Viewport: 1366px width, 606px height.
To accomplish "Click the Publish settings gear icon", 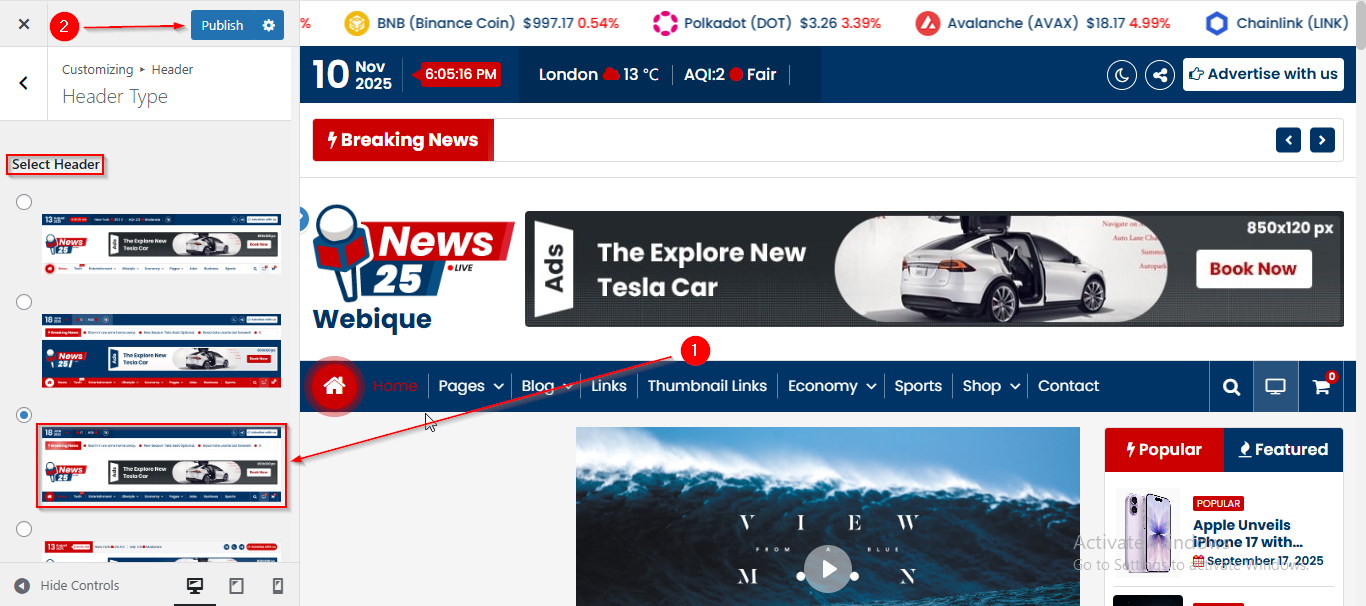I will pyautogui.click(x=268, y=25).
